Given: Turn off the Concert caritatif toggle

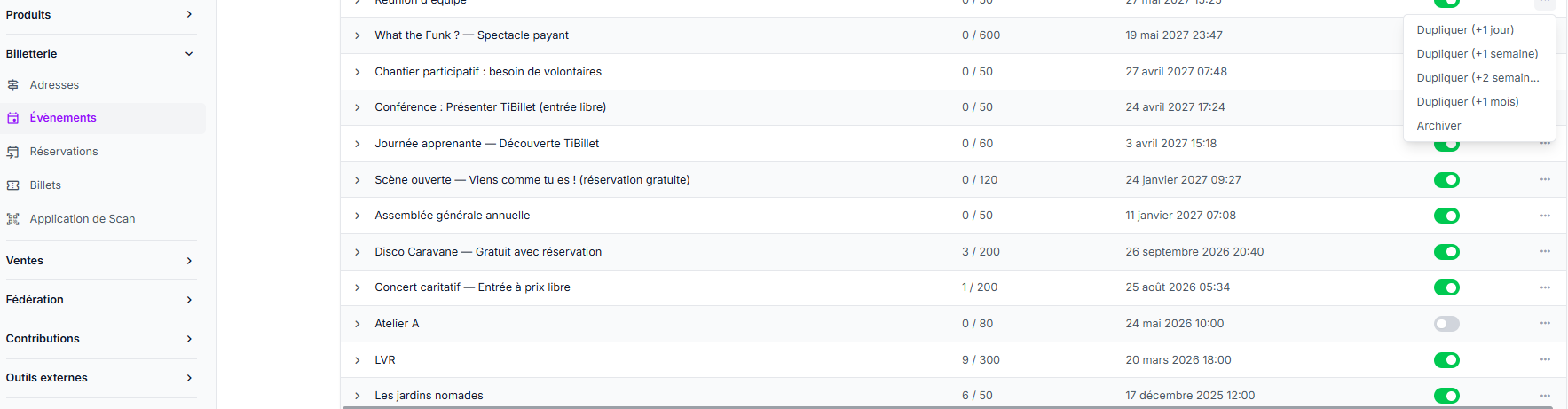Looking at the screenshot, I should click(x=1446, y=287).
